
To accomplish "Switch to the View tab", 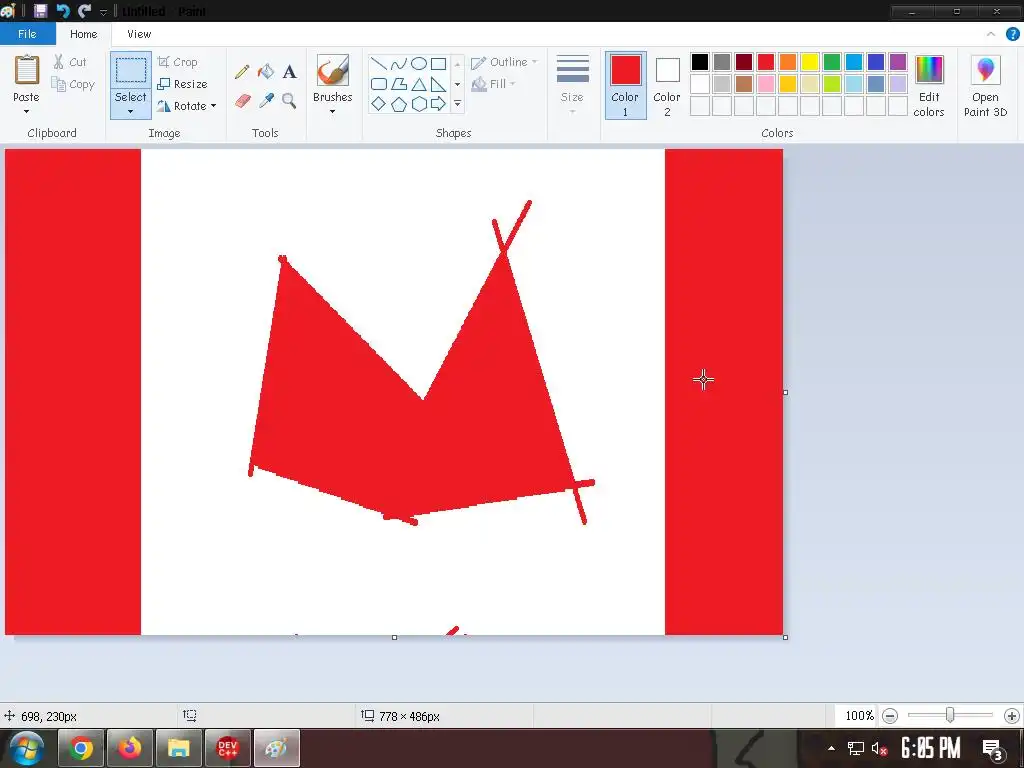I will click(x=139, y=34).
